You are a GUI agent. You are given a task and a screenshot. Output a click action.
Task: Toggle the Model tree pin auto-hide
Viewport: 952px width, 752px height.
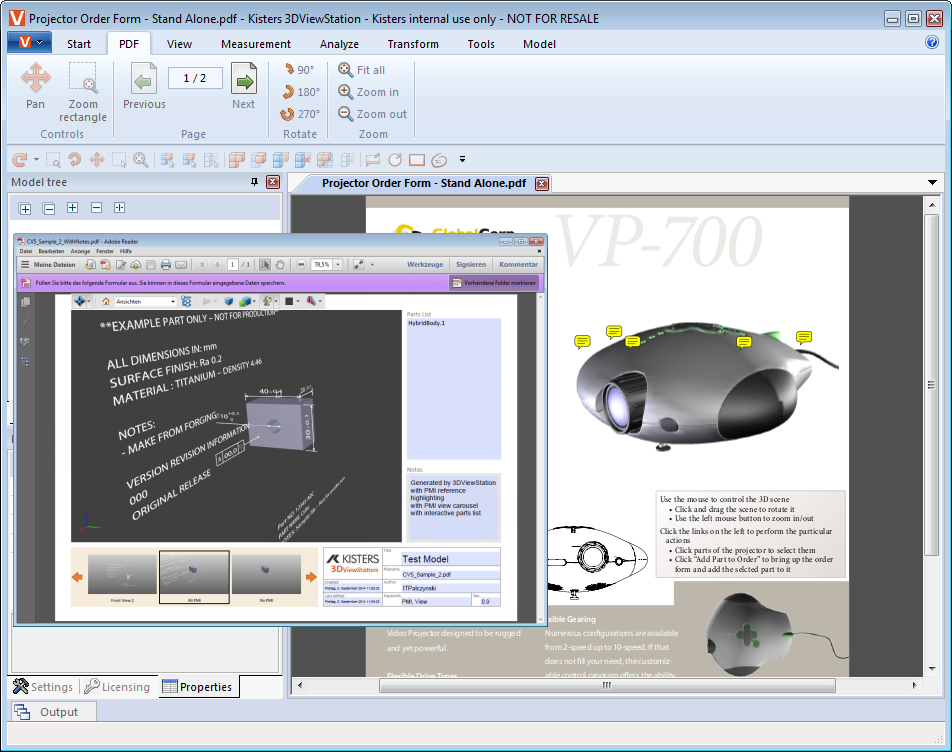pos(254,182)
